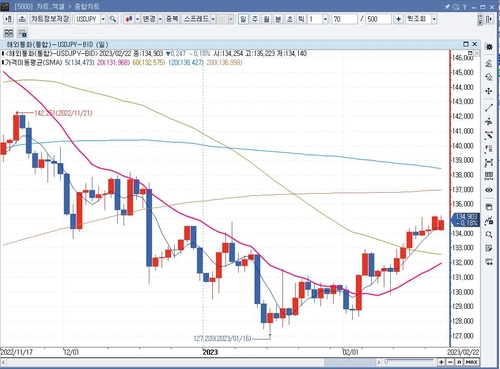Save chart info with 차트정보저장 button
The height and width of the screenshot is (369, 500).
click(x=50, y=19)
